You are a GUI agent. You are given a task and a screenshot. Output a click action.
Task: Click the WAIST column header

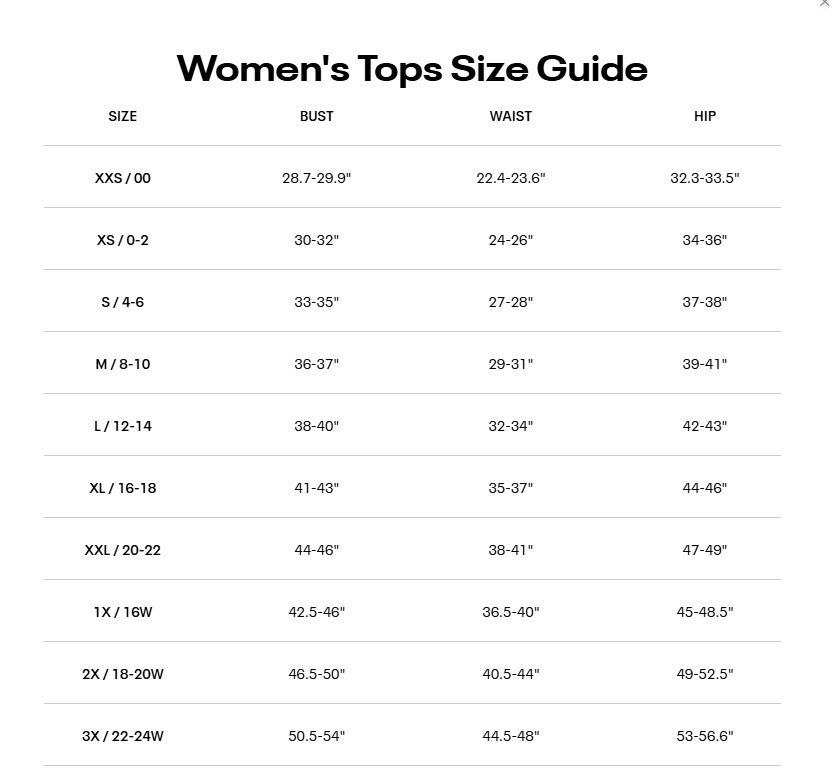(x=510, y=116)
